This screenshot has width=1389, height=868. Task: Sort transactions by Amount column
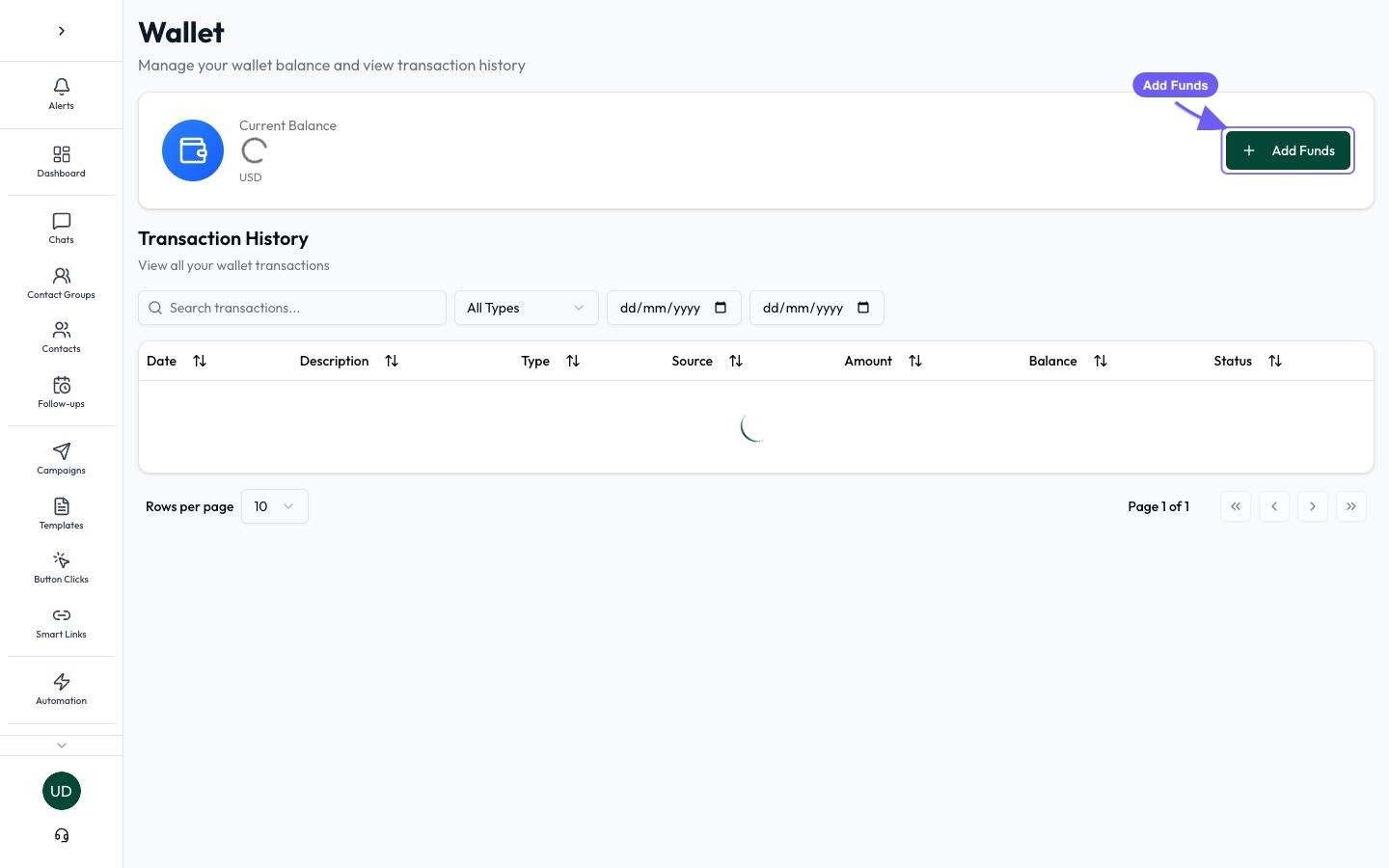tap(884, 361)
